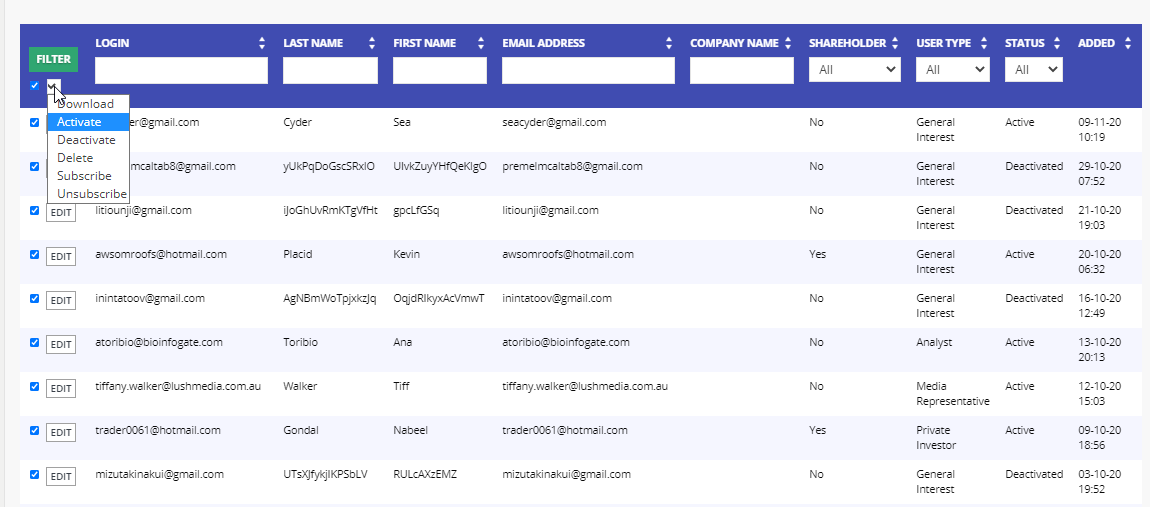Uncheck the mizutakinakui@gmail.com row checkbox
Image resolution: width=1150 pixels, height=507 pixels.
tap(34, 475)
